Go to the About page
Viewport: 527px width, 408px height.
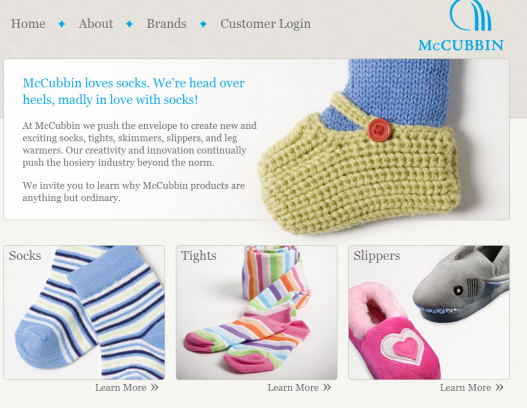coord(96,24)
